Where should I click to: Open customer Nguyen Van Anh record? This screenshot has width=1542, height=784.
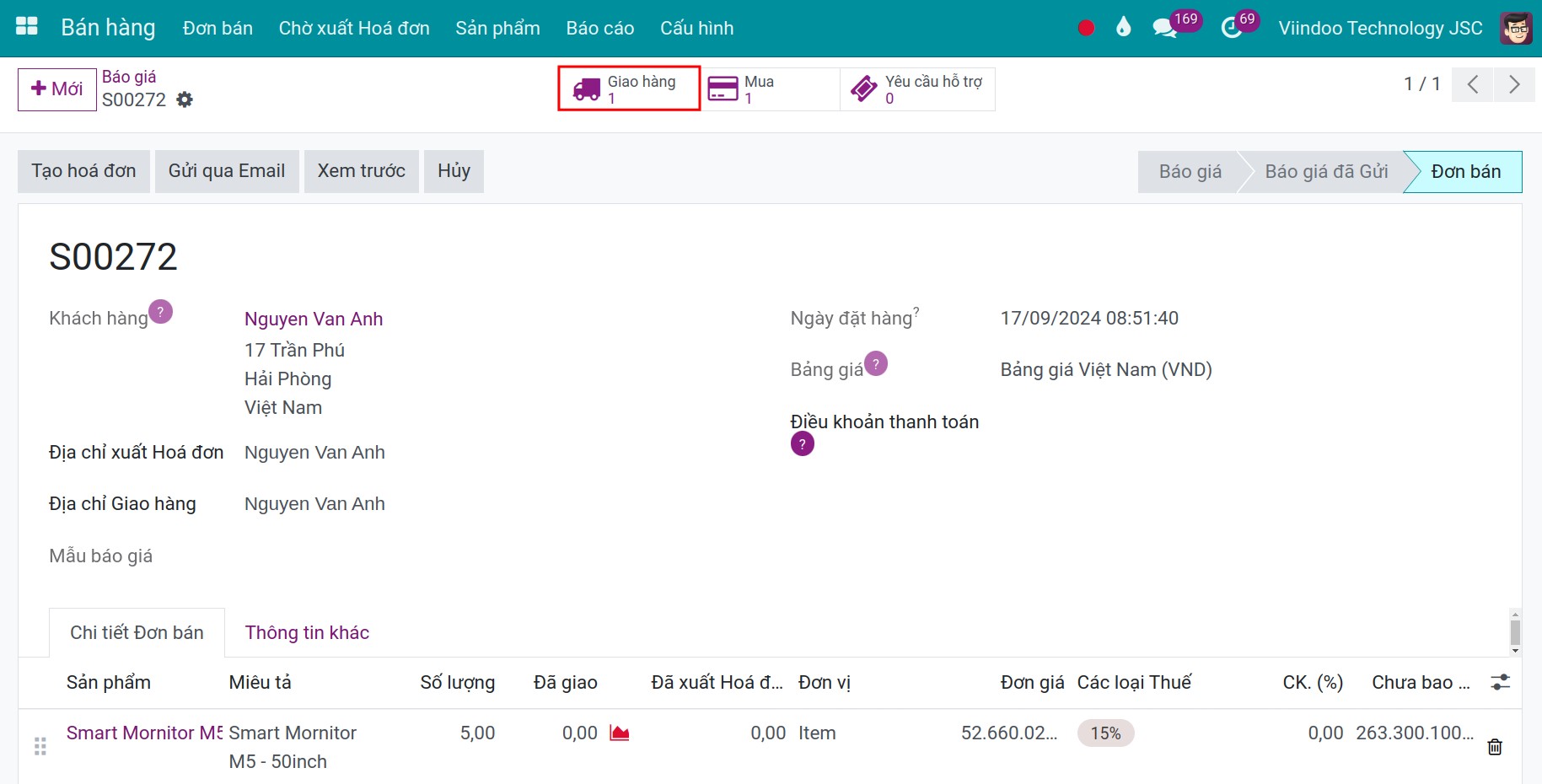313,319
